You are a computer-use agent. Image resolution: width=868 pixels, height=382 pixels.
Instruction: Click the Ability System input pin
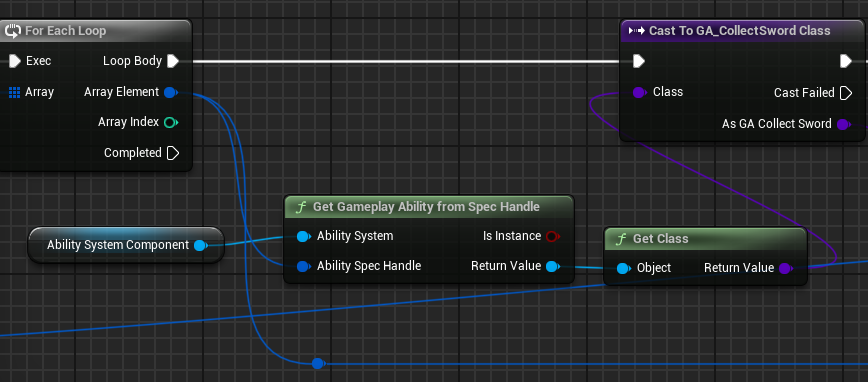click(303, 236)
